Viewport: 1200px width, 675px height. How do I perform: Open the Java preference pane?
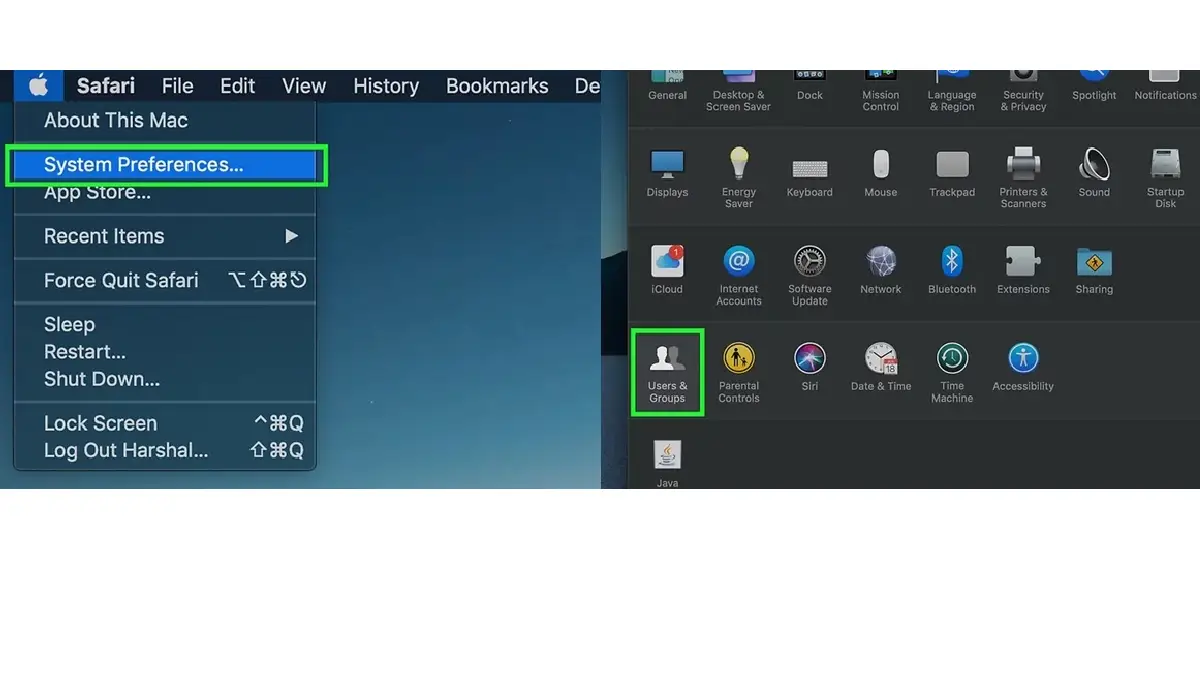pyautogui.click(x=667, y=463)
